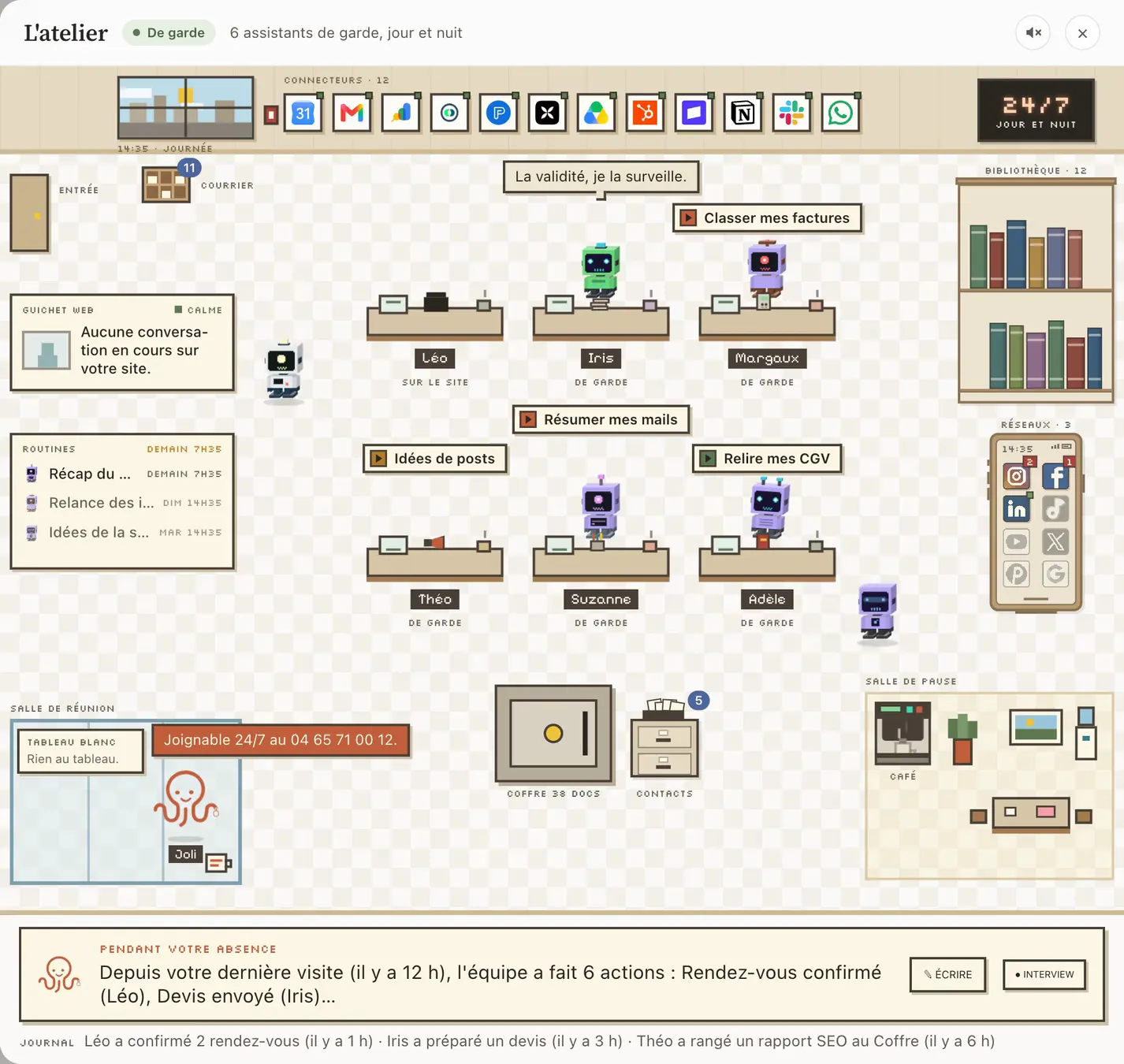Open the WhatsApp connector
Image resolution: width=1124 pixels, height=1064 pixels.
click(x=840, y=113)
